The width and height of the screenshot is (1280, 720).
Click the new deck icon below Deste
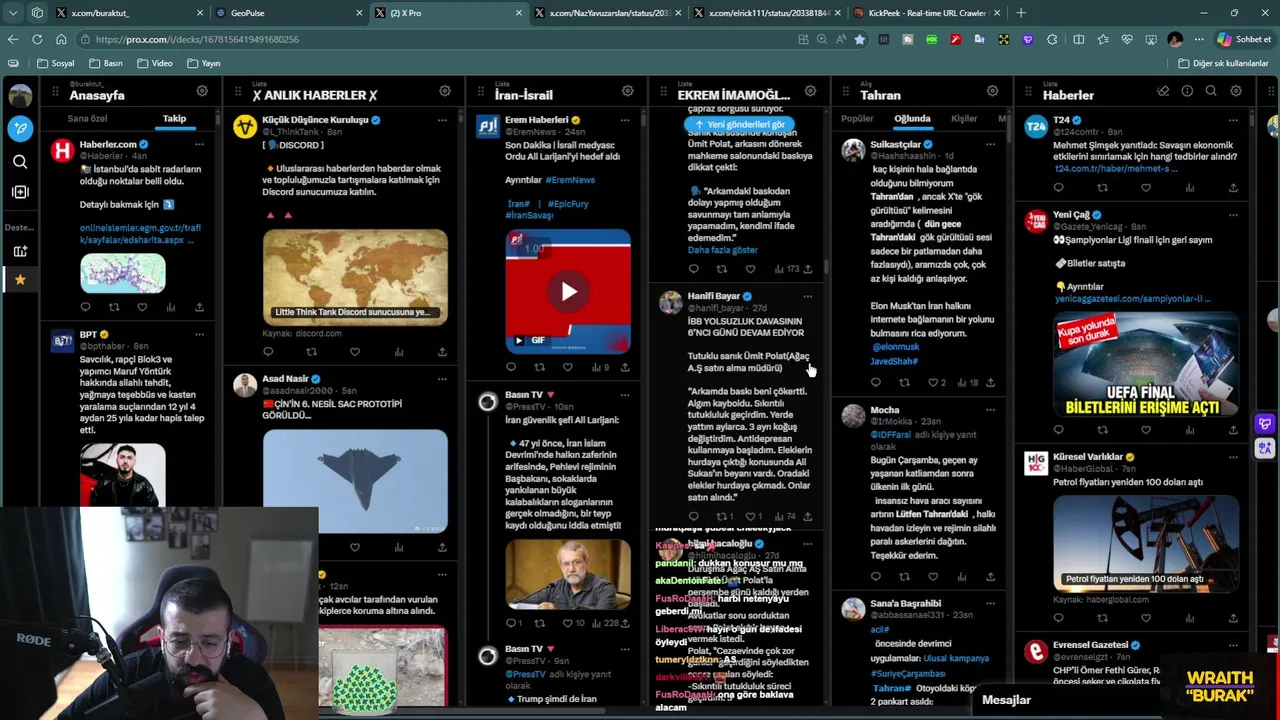click(20, 251)
